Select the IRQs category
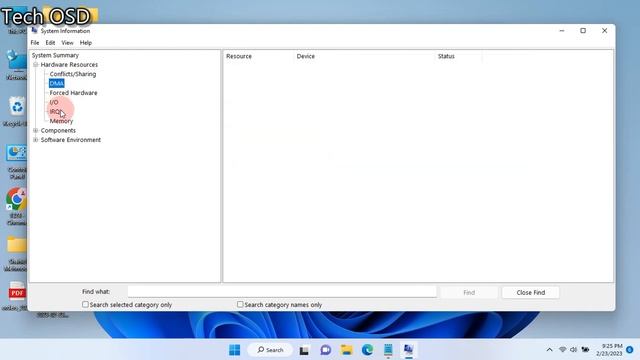The image size is (640, 360). tap(56, 111)
